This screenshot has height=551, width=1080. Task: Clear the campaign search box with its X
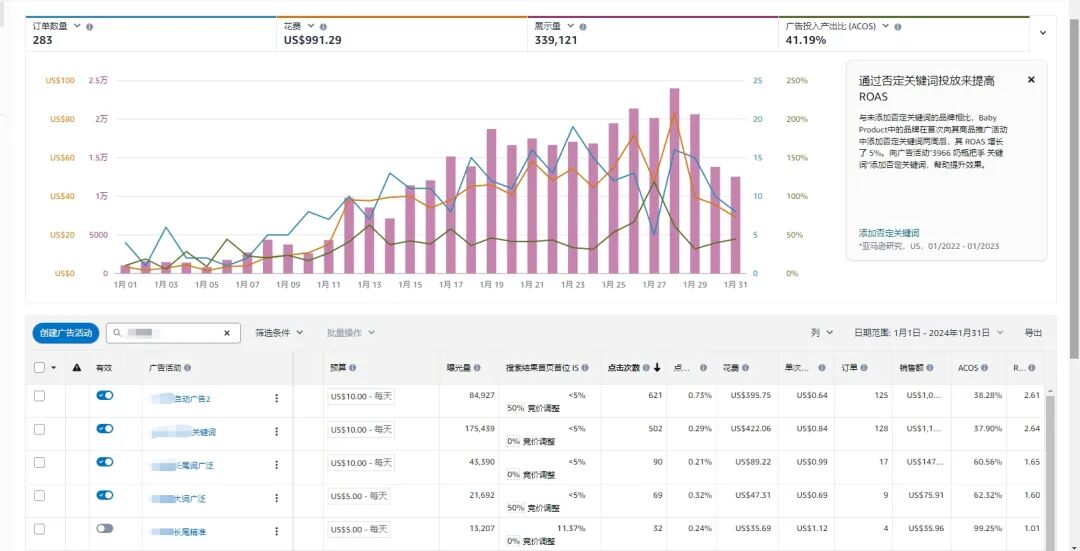(227, 333)
